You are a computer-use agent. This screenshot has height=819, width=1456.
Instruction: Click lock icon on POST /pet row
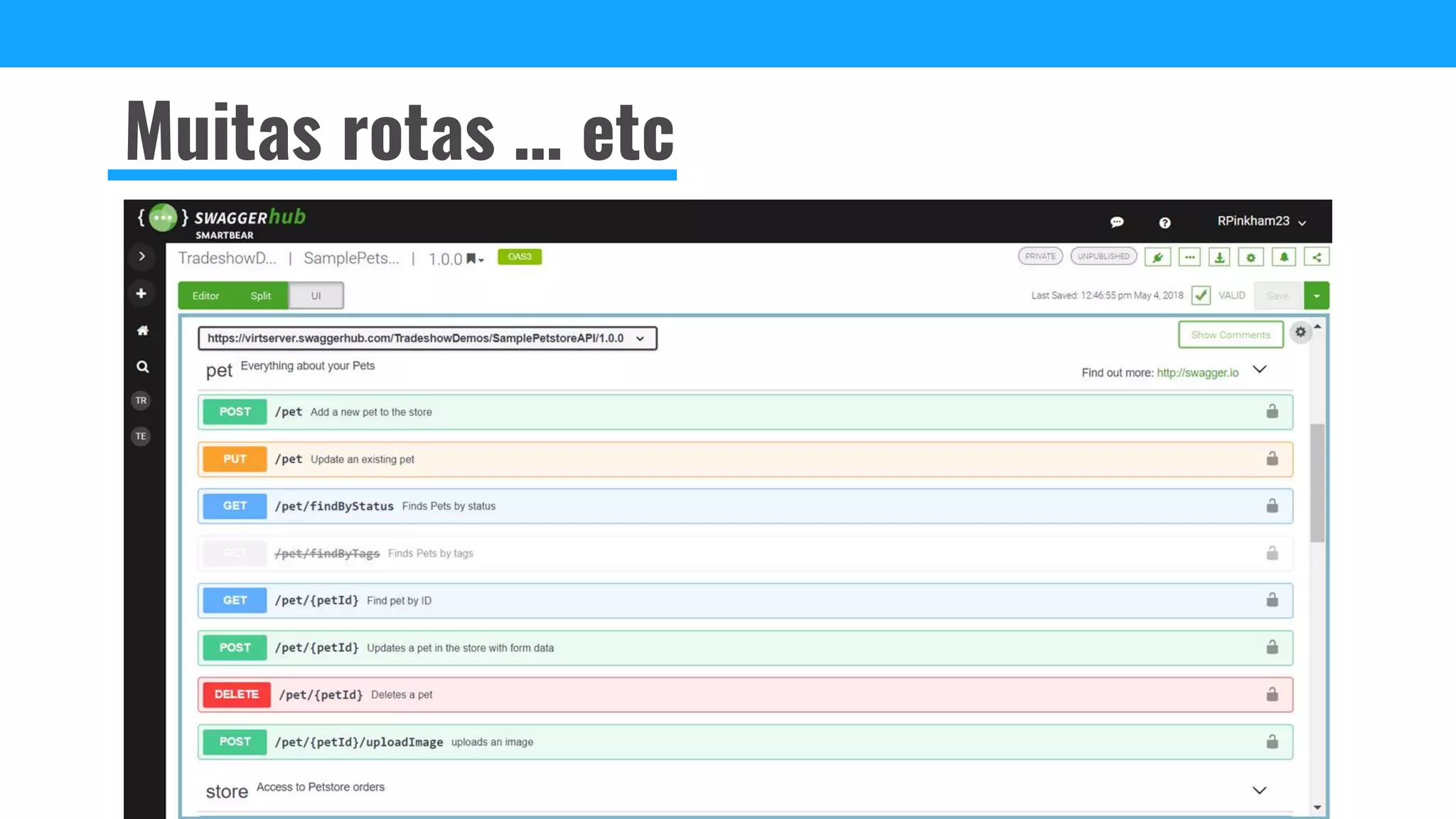tap(1272, 411)
